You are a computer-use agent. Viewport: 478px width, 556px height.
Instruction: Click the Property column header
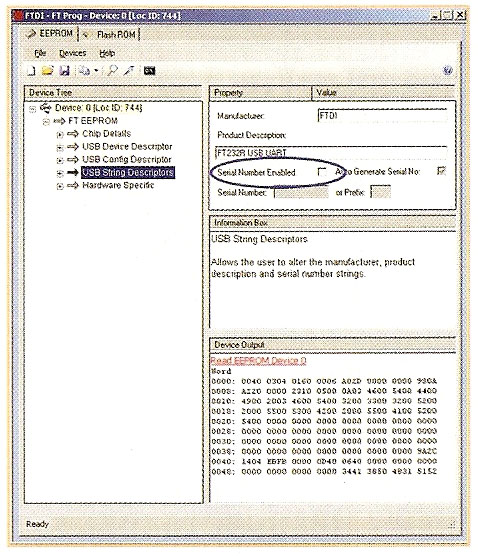pyautogui.click(x=260, y=93)
